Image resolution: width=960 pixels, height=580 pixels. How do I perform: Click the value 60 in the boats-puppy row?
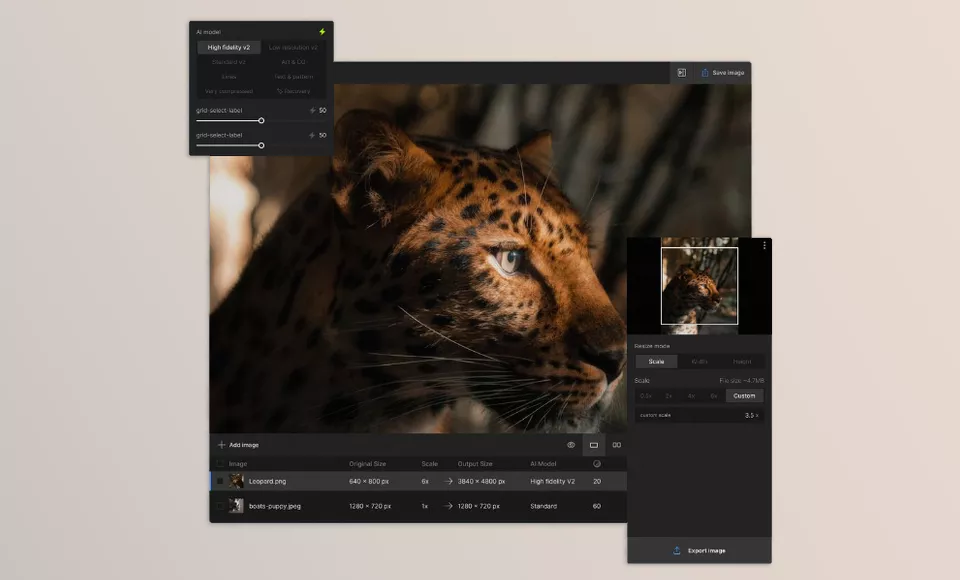[597, 506]
